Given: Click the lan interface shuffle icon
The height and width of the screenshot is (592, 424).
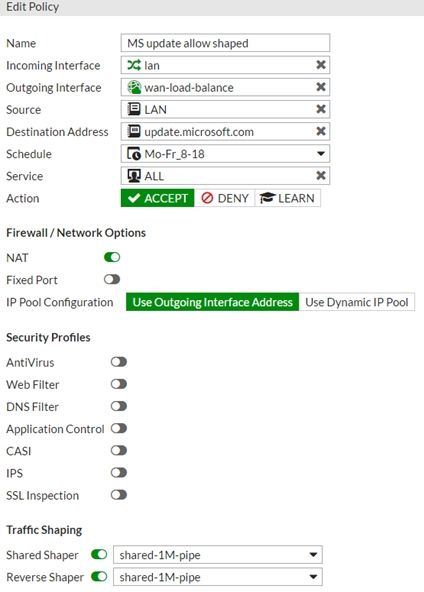Looking at the screenshot, I should point(134,65).
